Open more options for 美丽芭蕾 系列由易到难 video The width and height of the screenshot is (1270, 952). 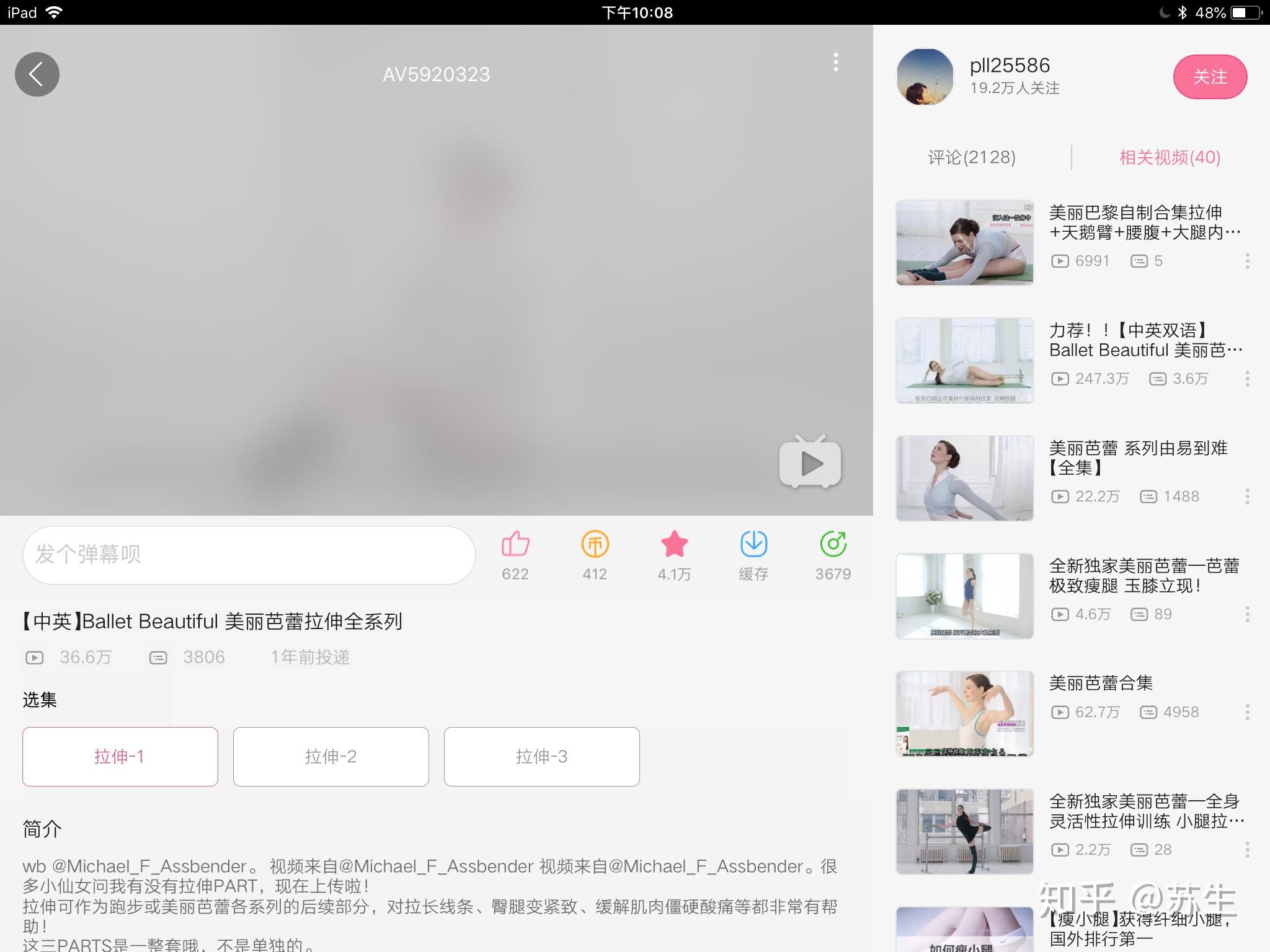(x=1248, y=496)
